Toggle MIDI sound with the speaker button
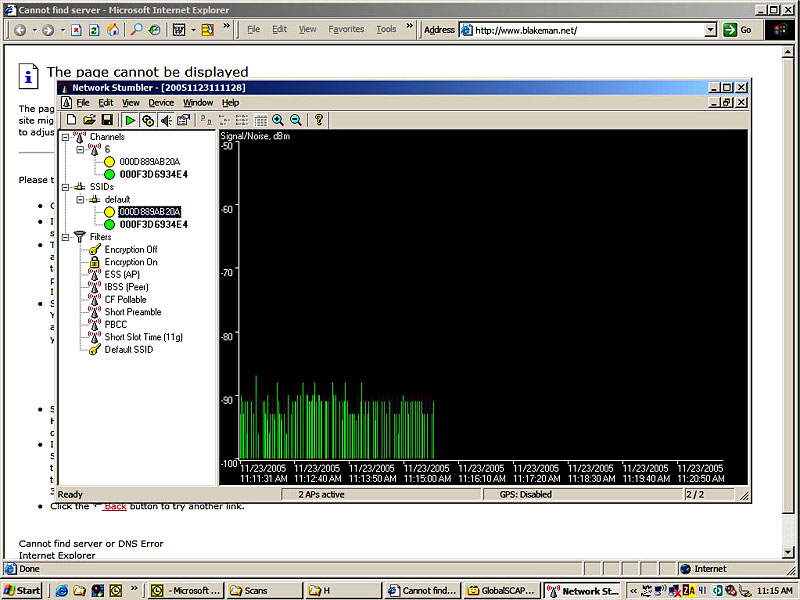800x600 pixels. pos(165,120)
